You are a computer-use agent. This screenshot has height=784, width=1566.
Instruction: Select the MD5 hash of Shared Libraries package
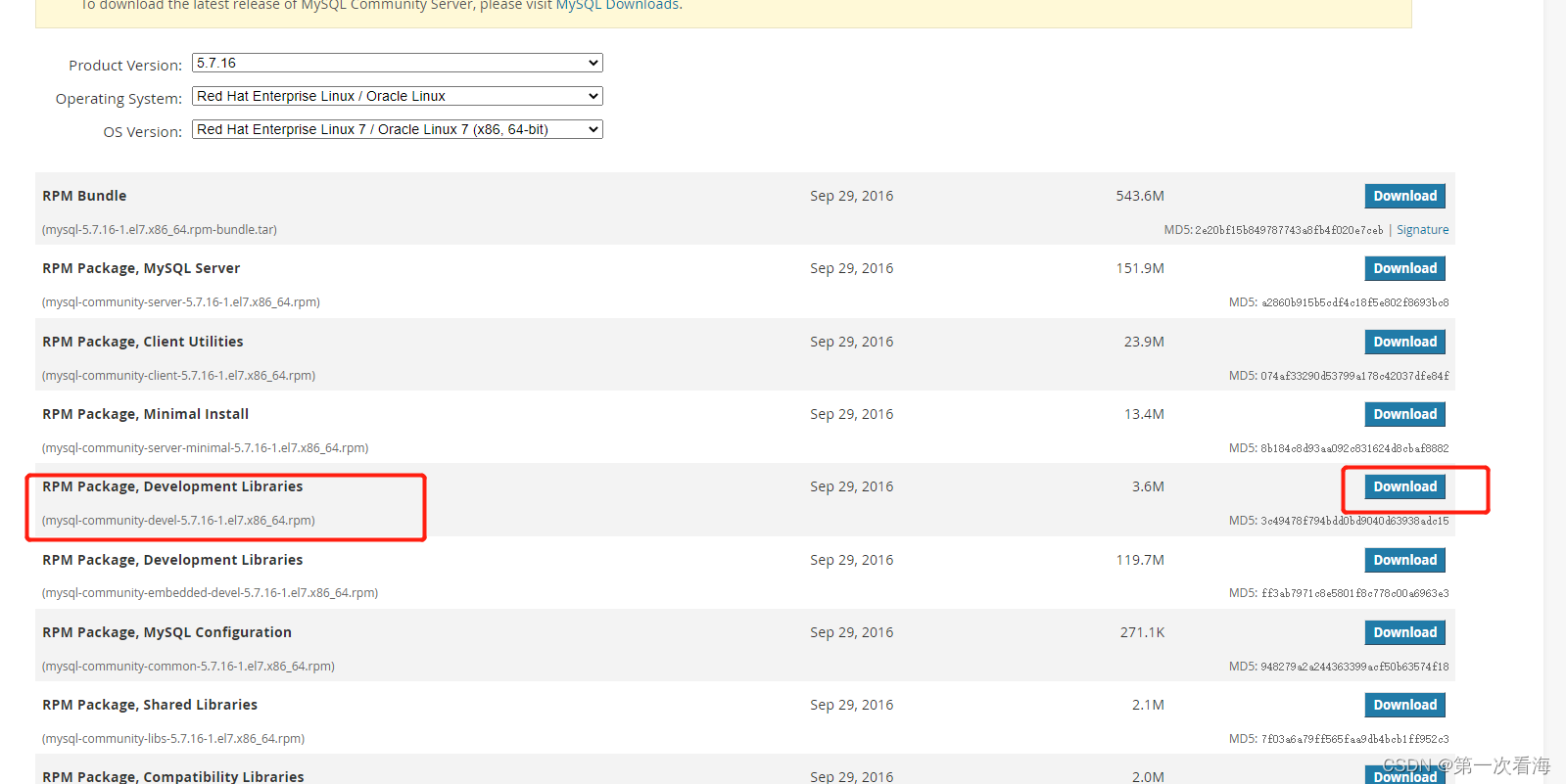(x=1354, y=739)
